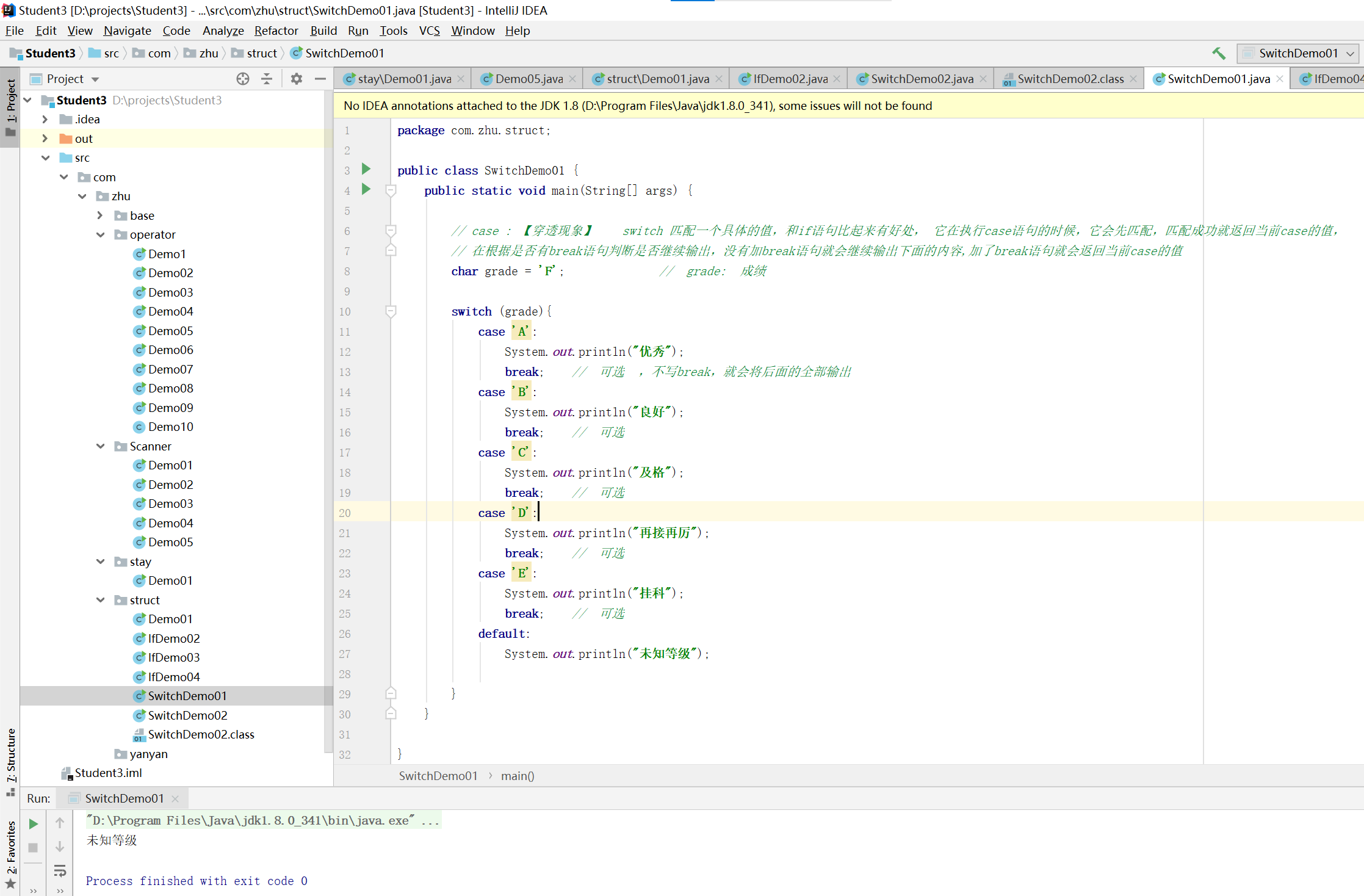The height and width of the screenshot is (896, 1364).
Task: Toggle soft-wrap in Run console
Action: (x=60, y=871)
